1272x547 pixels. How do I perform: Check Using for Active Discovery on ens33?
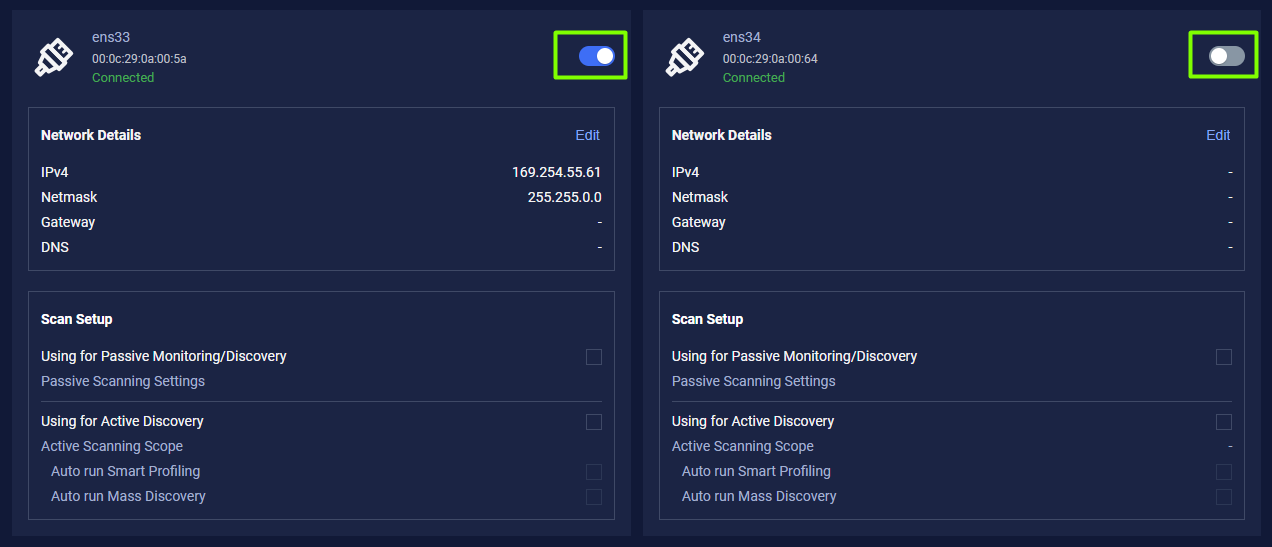[x=594, y=422]
